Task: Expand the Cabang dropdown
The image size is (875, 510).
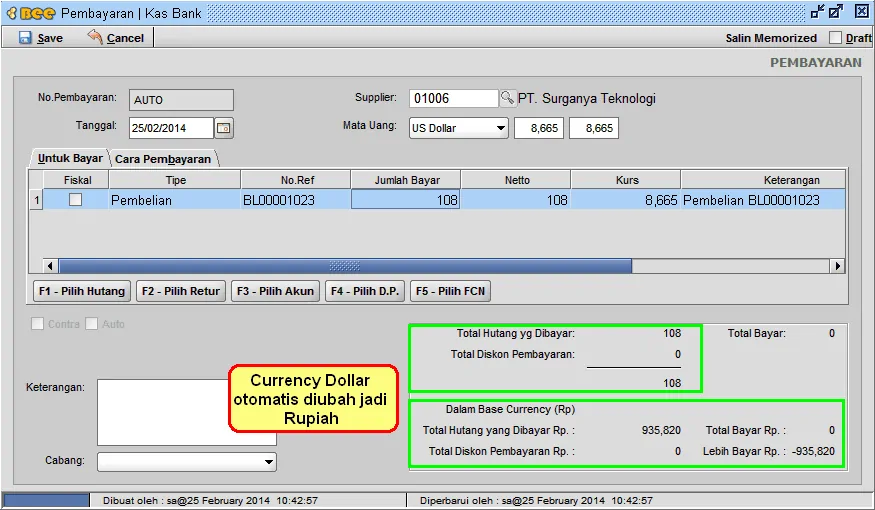Action: pos(268,462)
